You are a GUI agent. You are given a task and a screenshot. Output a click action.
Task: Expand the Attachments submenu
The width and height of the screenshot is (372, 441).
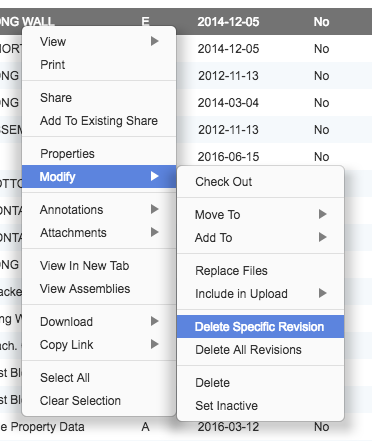(99, 232)
